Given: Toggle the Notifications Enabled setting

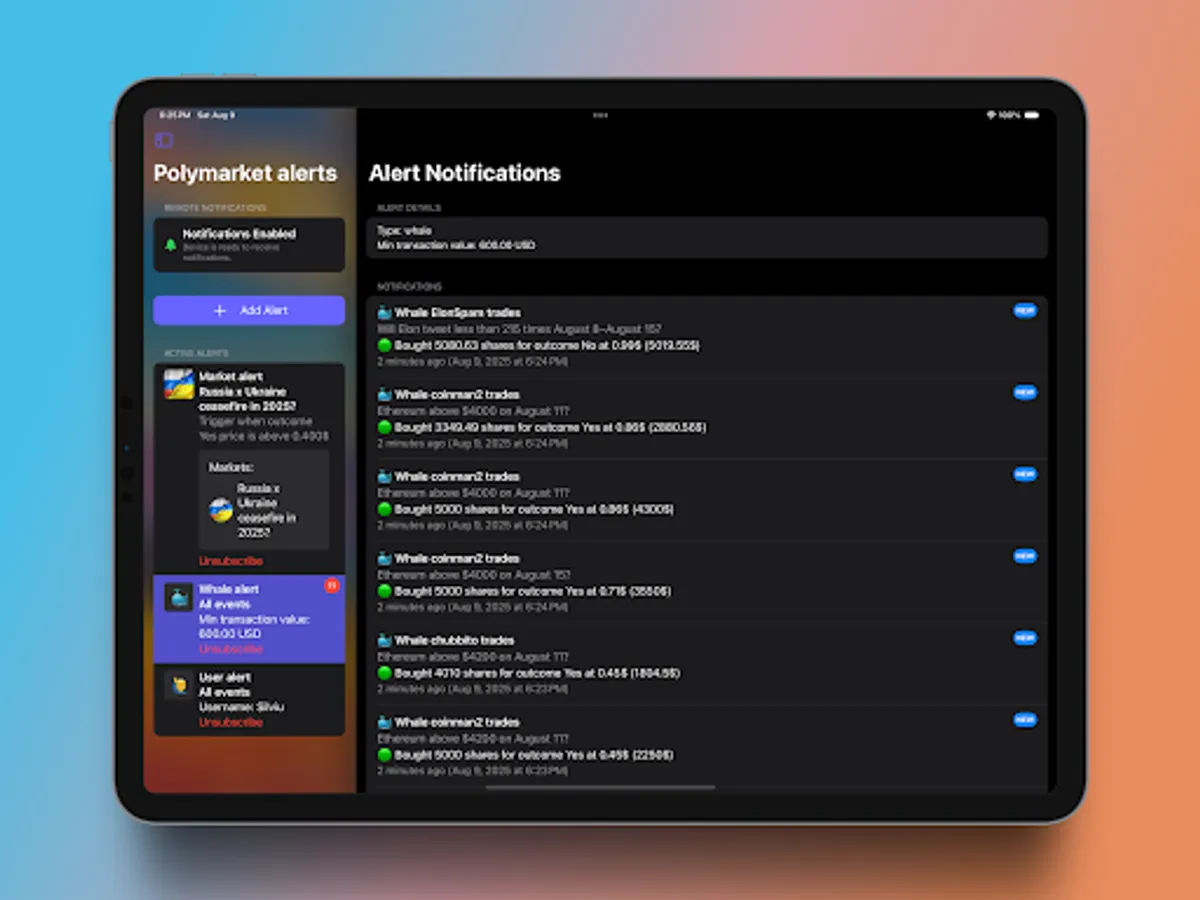Looking at the screenshot, I should point(248,245).
